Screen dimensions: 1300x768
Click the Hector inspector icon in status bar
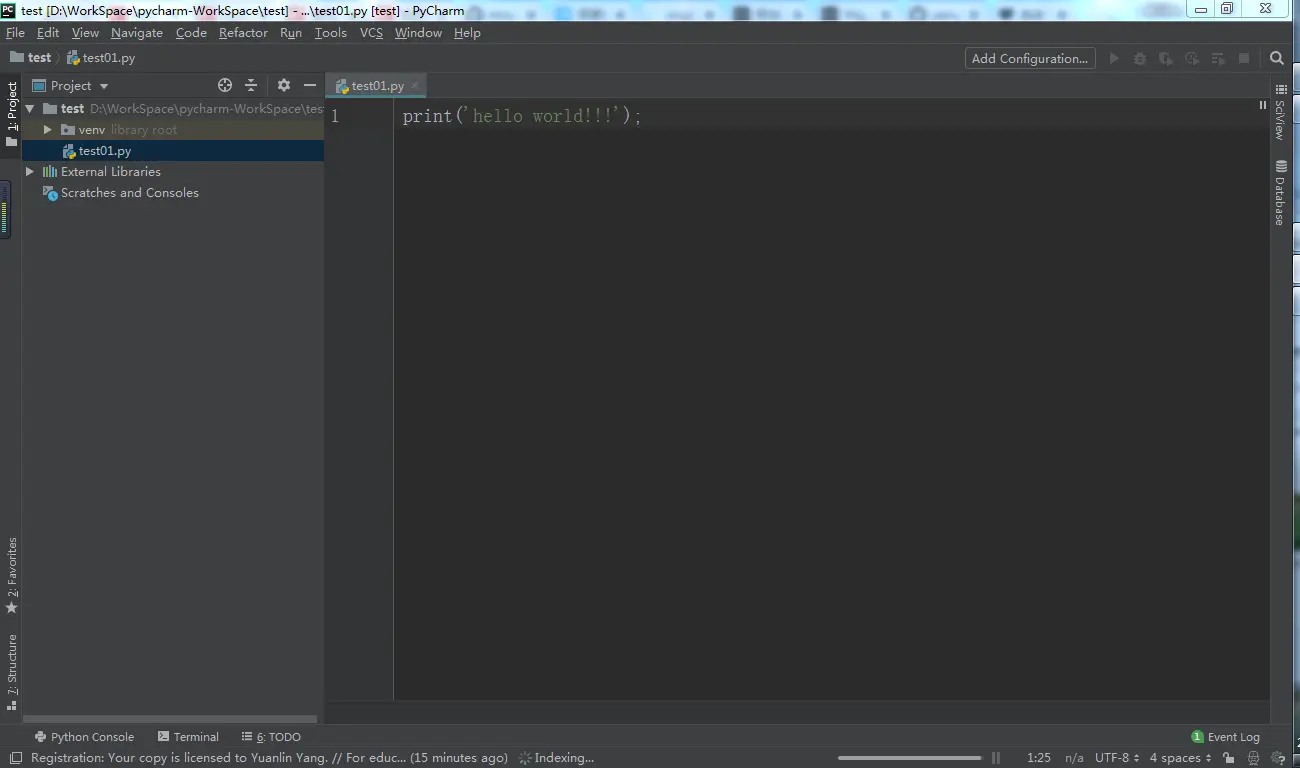point(1254,758)
